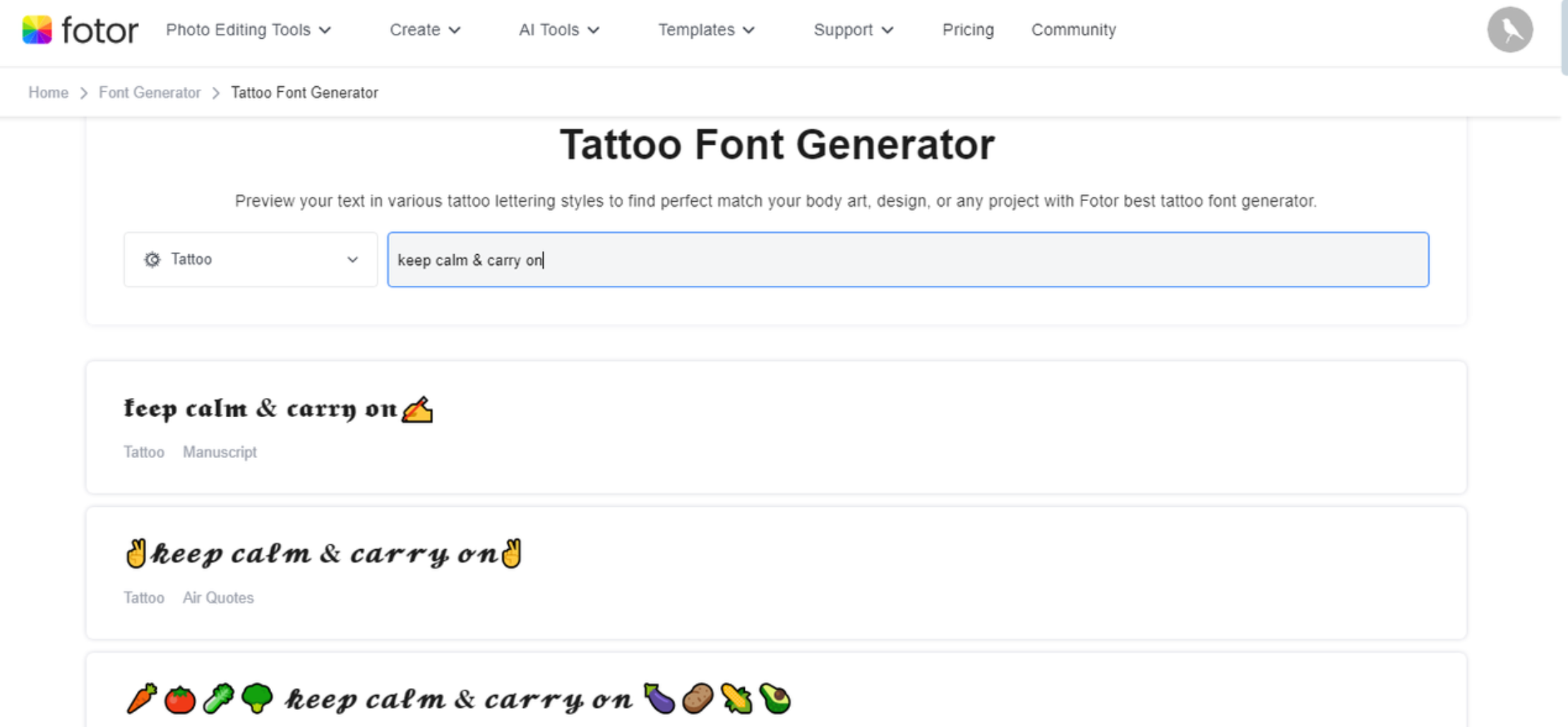This screenshot has height=727, width=1568.
Task: Click the avocado emoji in the bottom preview
Action: click(x=774, y=699)
